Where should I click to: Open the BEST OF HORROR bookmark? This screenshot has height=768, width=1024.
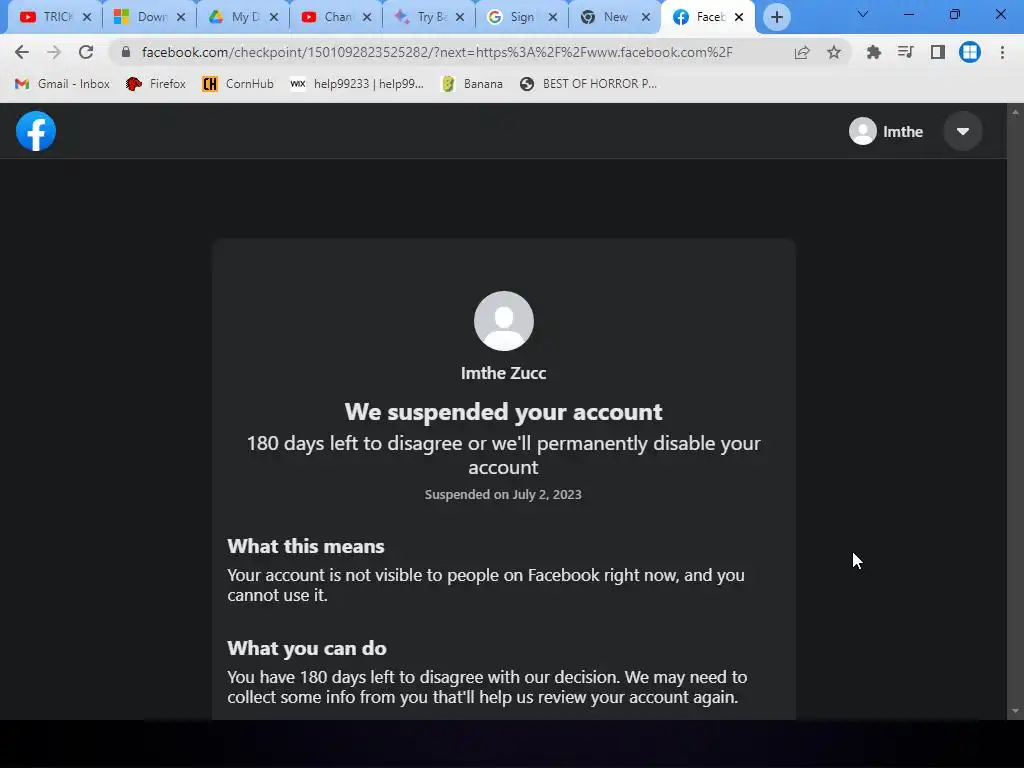588,84
